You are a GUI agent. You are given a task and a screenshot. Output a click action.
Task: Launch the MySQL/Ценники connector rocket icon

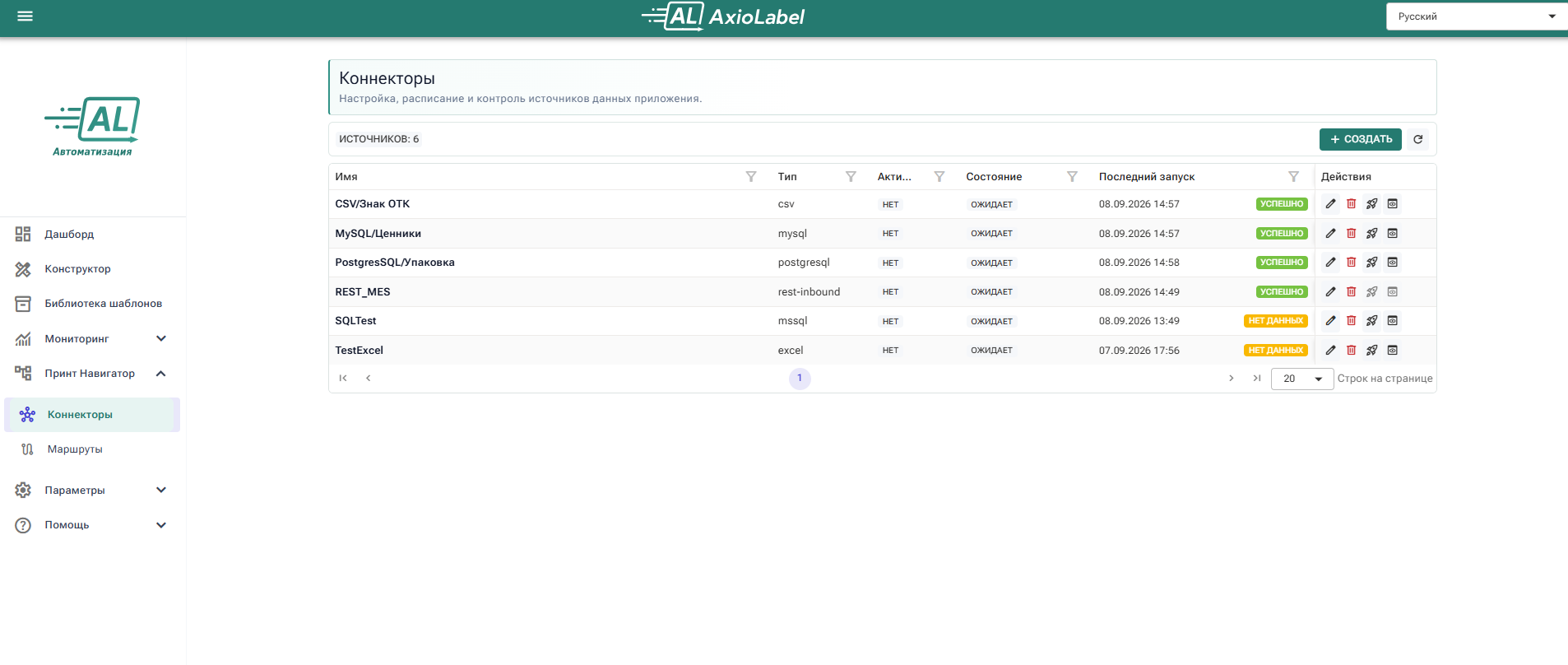point(1371,234)
